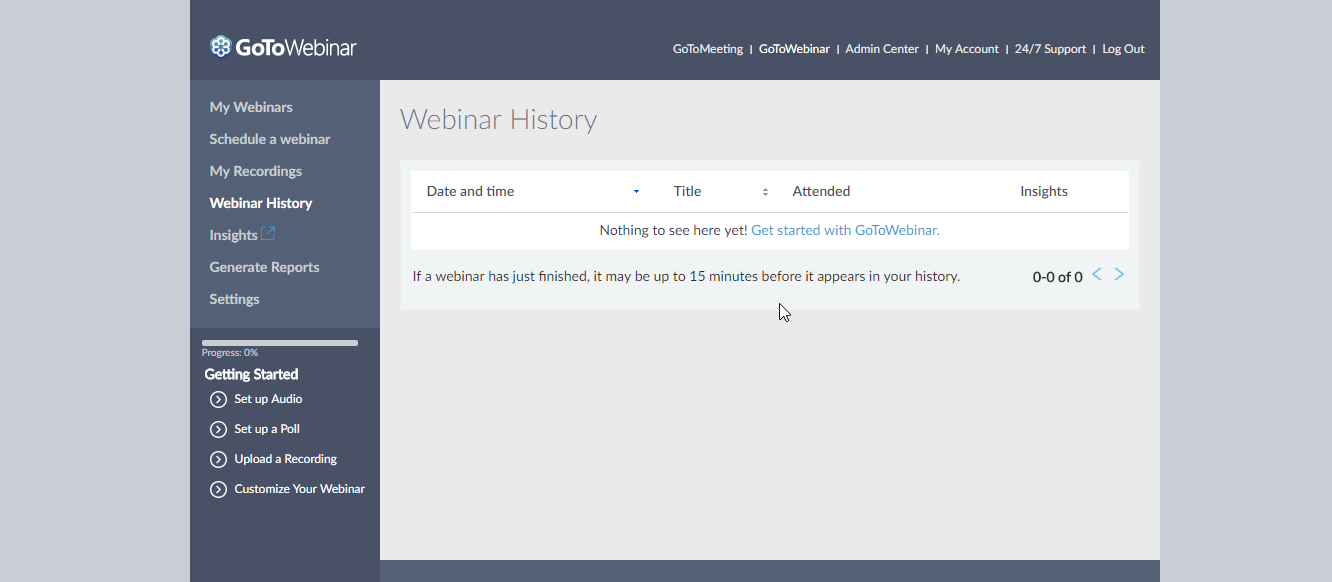The height and width of the screenshot is (582, 1332).
Task: Click the GoToWebinar daisy logo icon
Action: [219, 45]
